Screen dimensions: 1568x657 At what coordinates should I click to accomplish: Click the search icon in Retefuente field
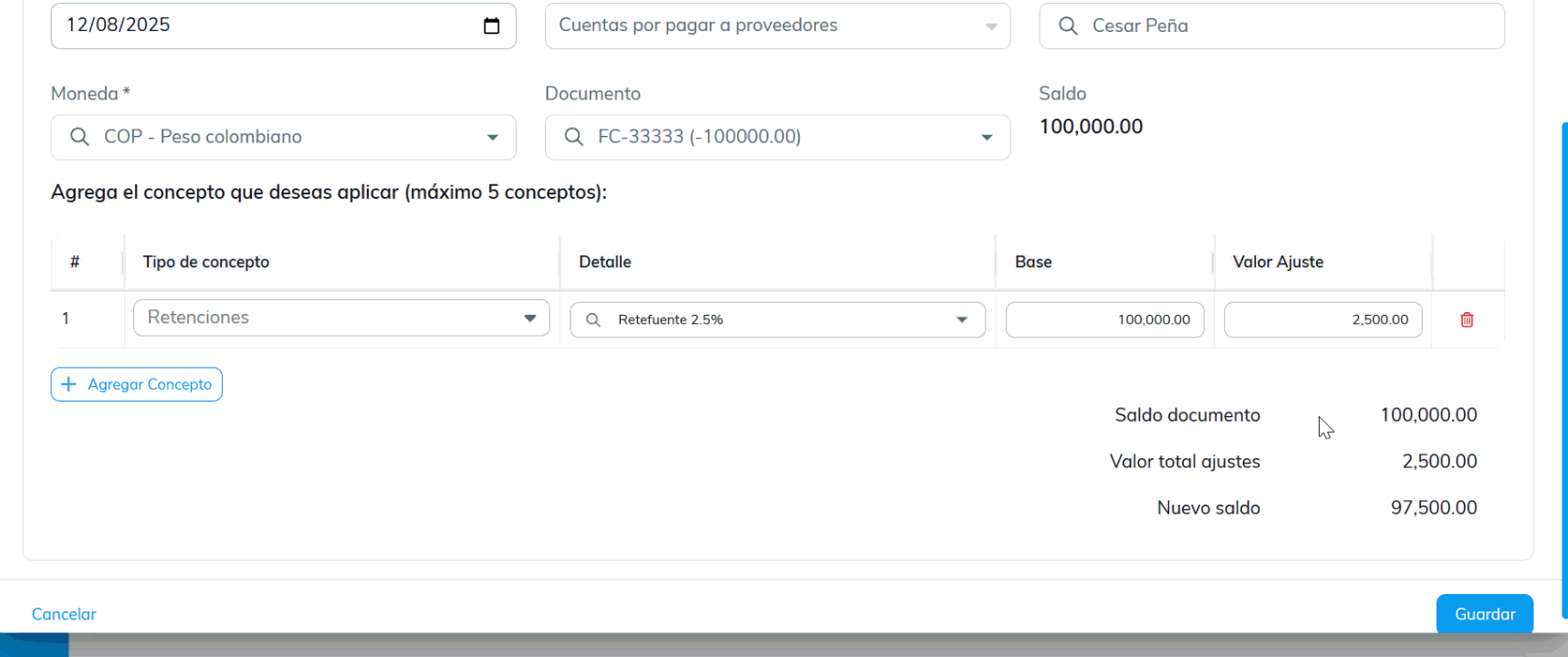coord(593,320)
